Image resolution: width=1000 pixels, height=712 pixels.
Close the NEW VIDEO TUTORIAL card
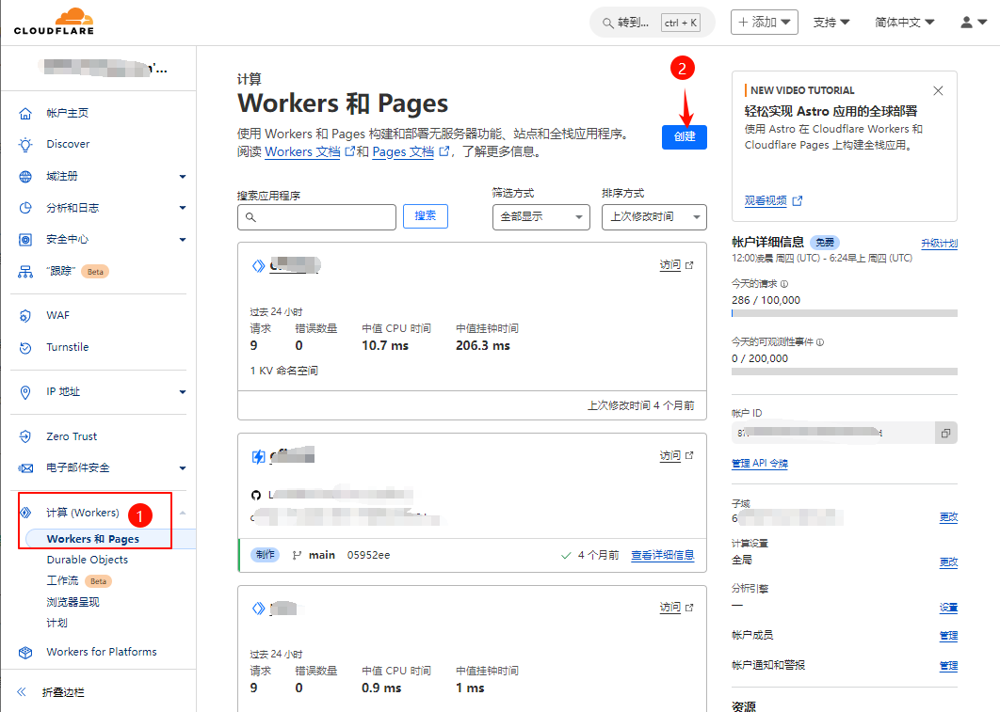(x=938, y=91)
